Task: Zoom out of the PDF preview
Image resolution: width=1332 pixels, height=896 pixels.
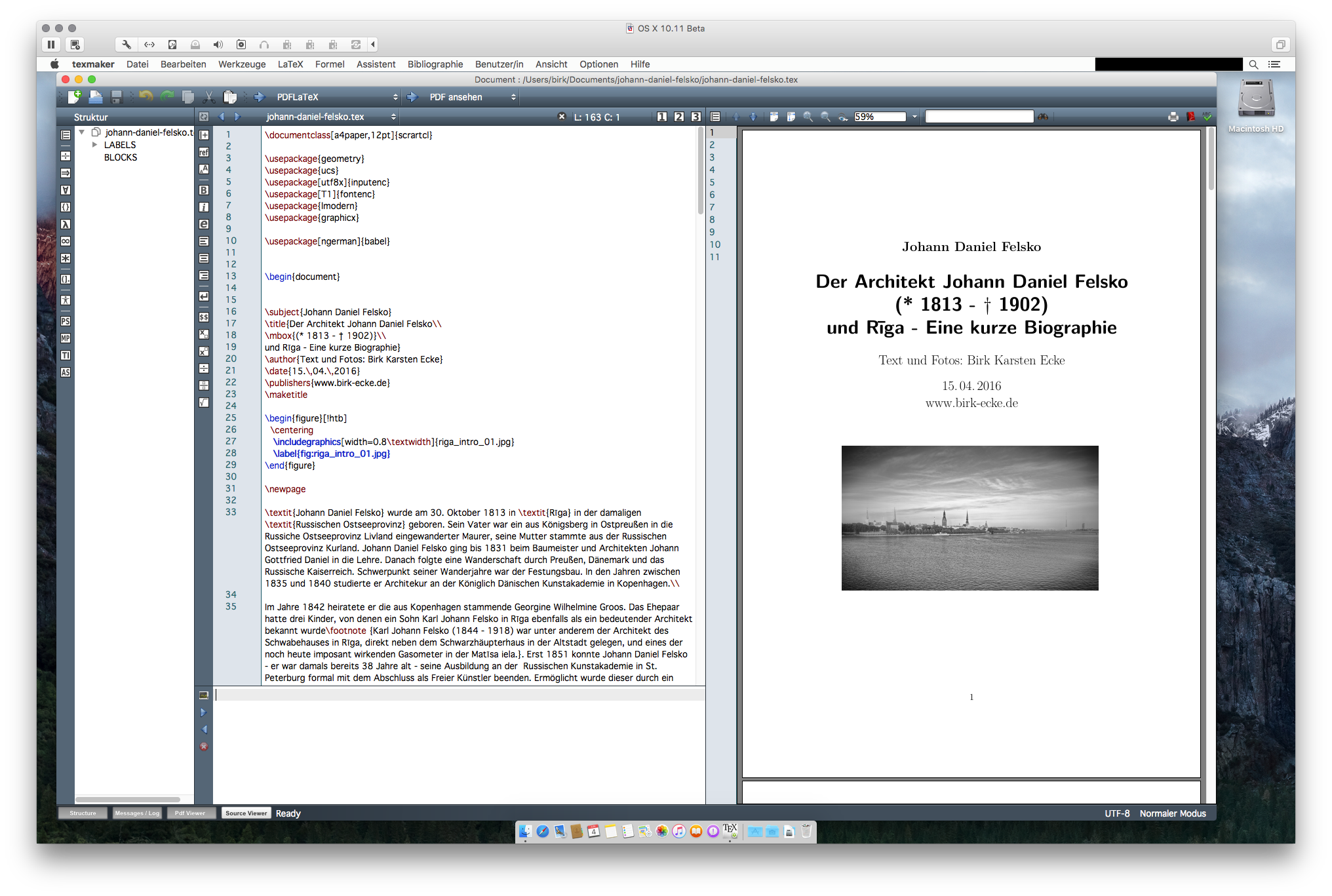Action: (x=825, y=117)
